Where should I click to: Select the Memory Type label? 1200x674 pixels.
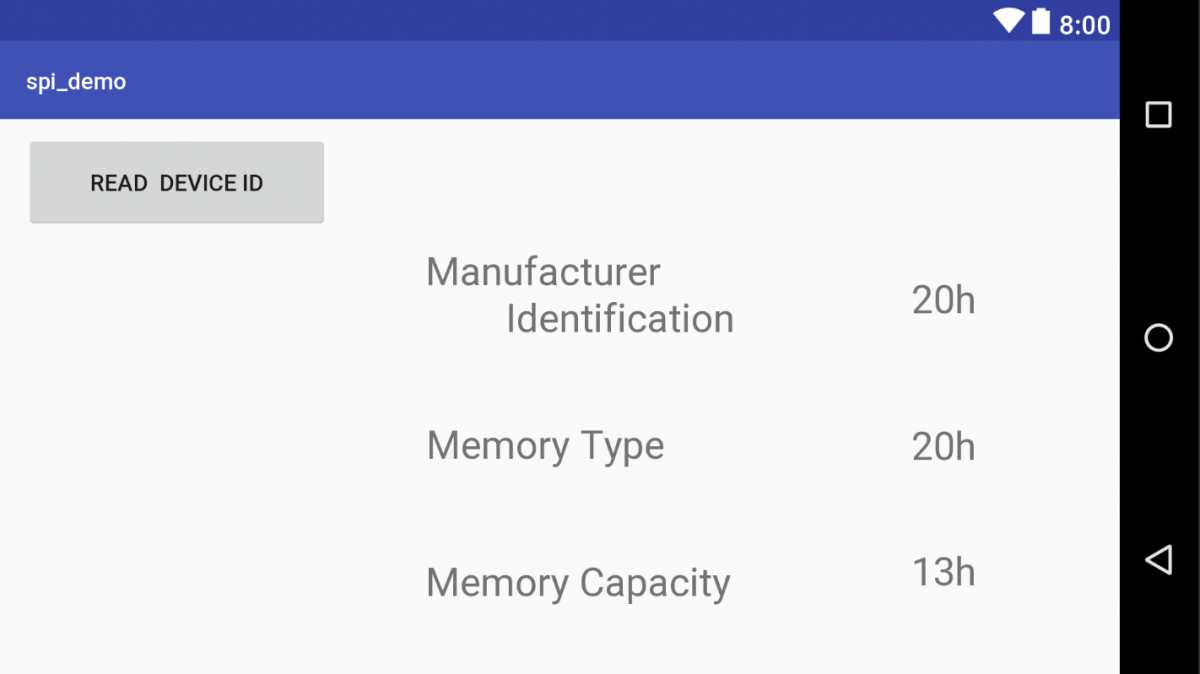pos(545,446)
